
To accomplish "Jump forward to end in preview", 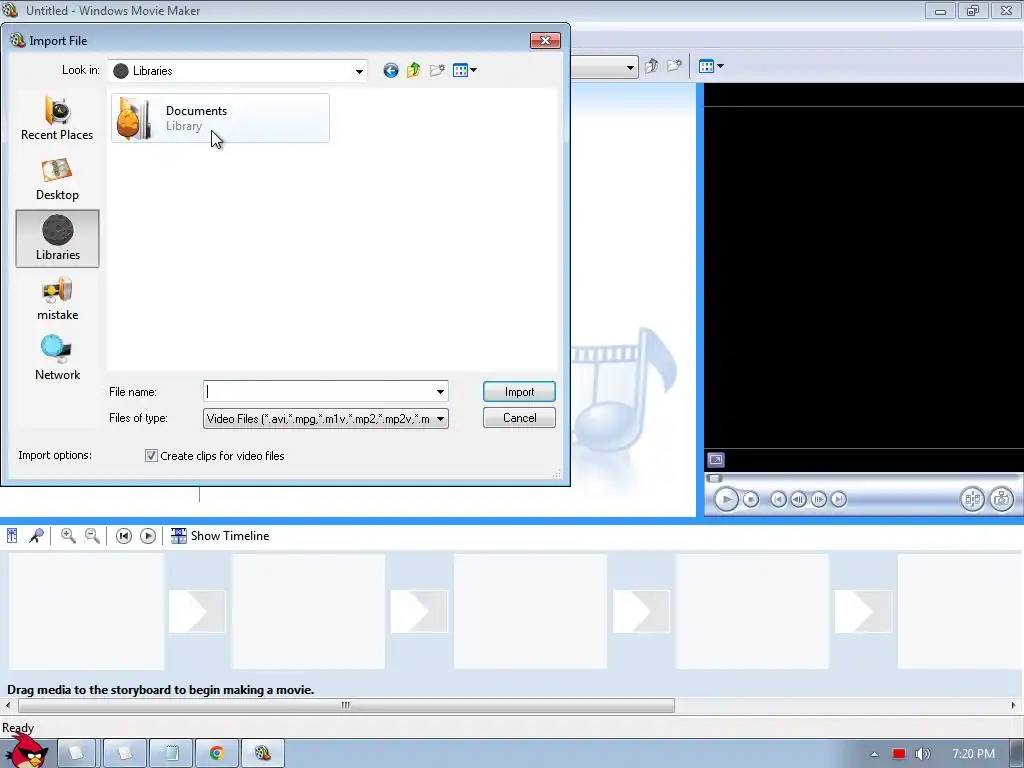I will pyautogui.click(x=839, y=500).
